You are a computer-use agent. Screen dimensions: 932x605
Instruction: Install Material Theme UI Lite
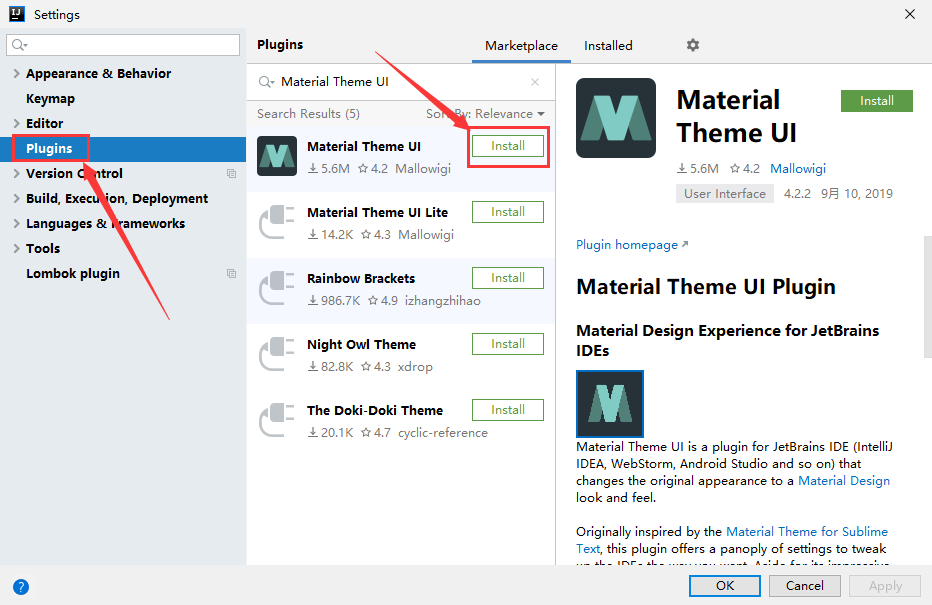(508, 212)
